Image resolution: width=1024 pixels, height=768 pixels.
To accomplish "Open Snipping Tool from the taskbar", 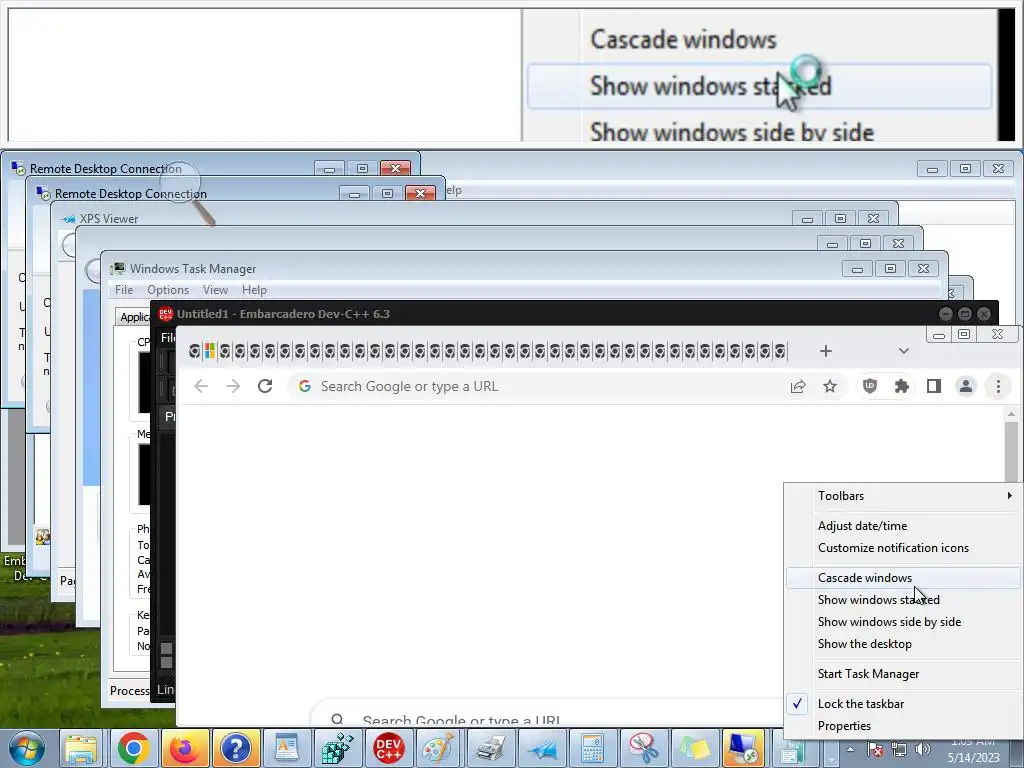I will [x=643, y=748].
